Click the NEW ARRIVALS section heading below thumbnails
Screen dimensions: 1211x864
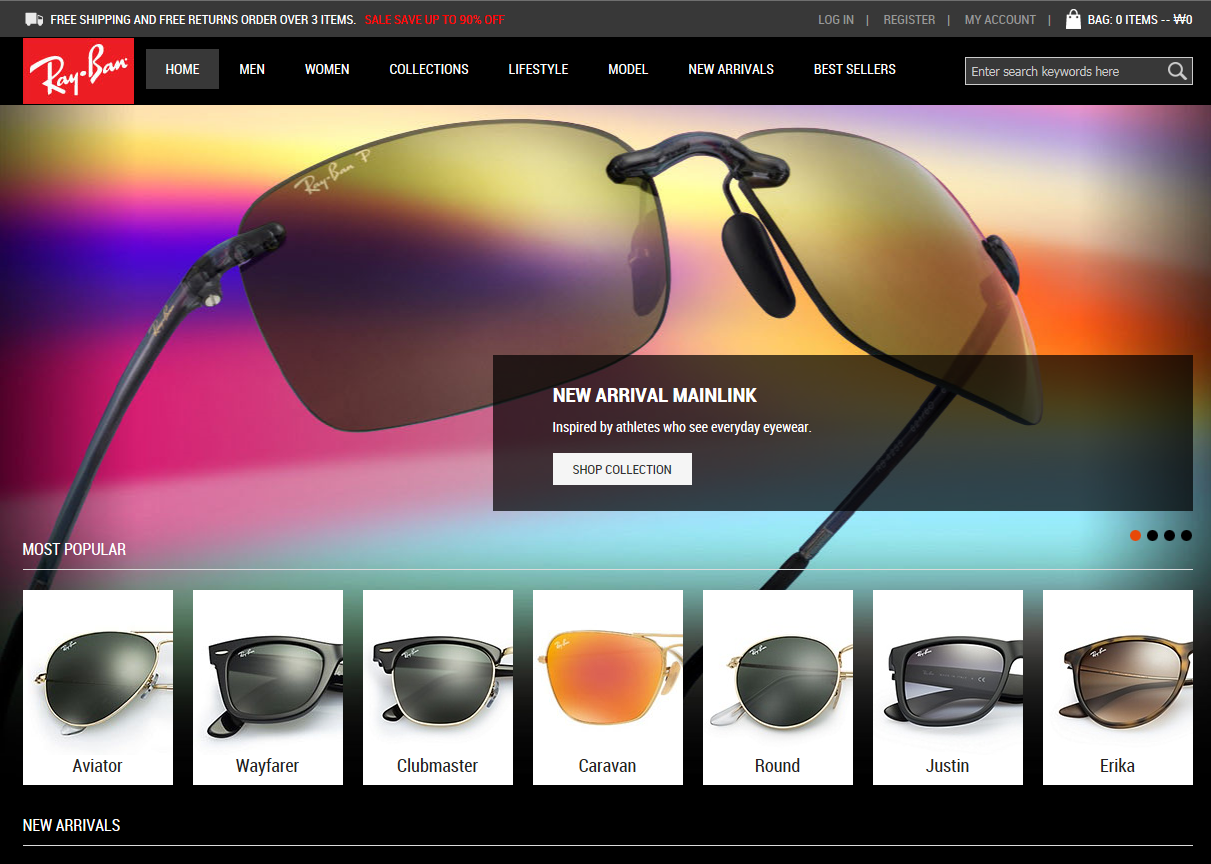pos(71,825)
